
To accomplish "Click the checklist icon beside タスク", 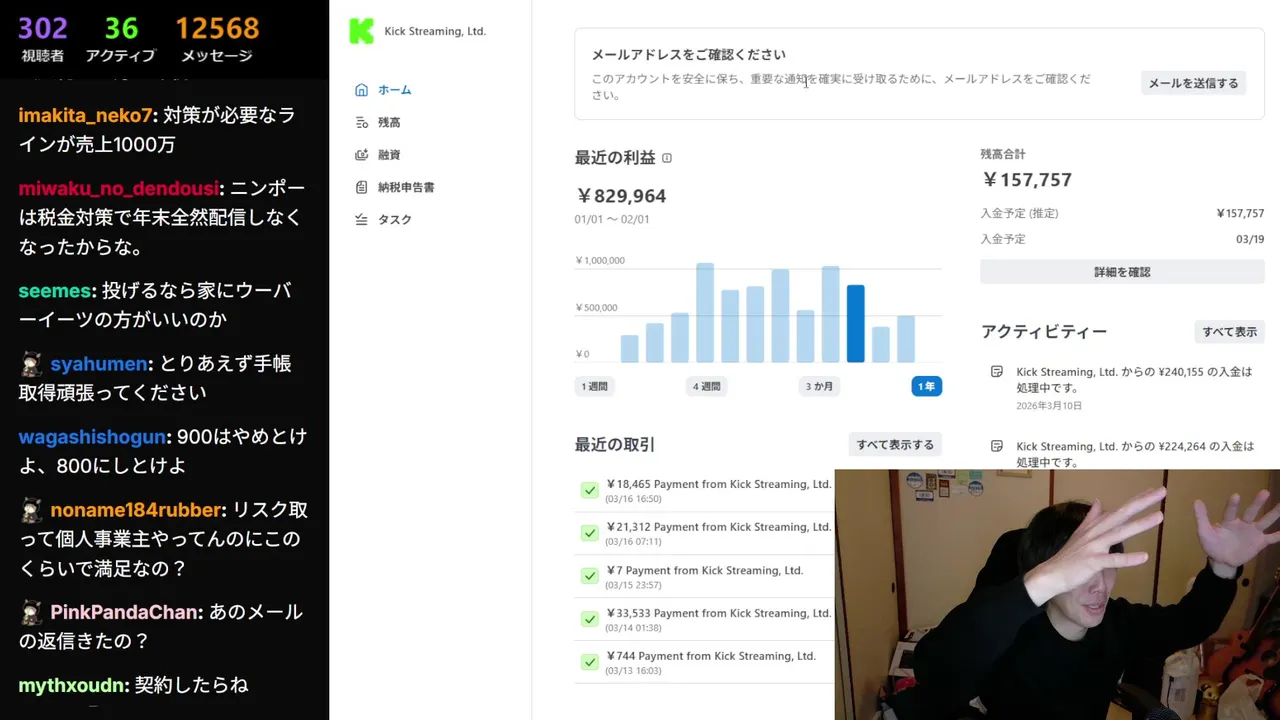I will 362,219.
